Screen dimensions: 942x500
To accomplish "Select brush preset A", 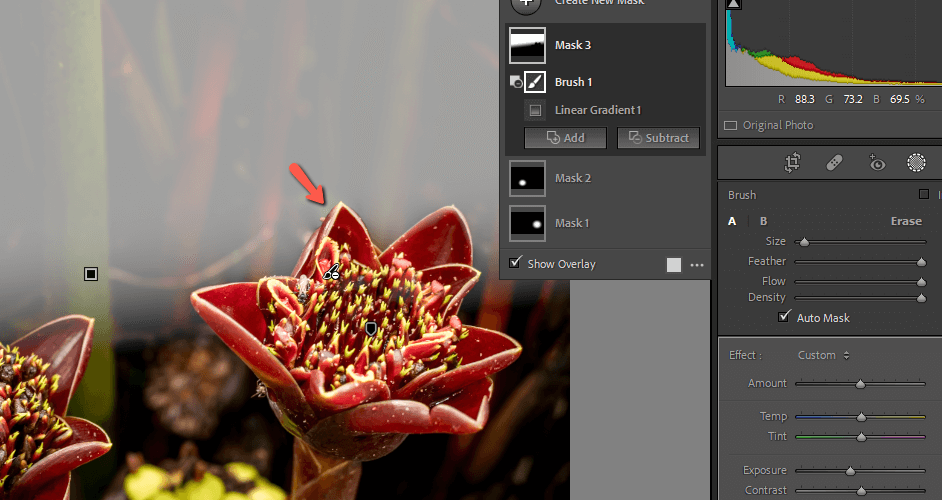I will pos(732,221).
